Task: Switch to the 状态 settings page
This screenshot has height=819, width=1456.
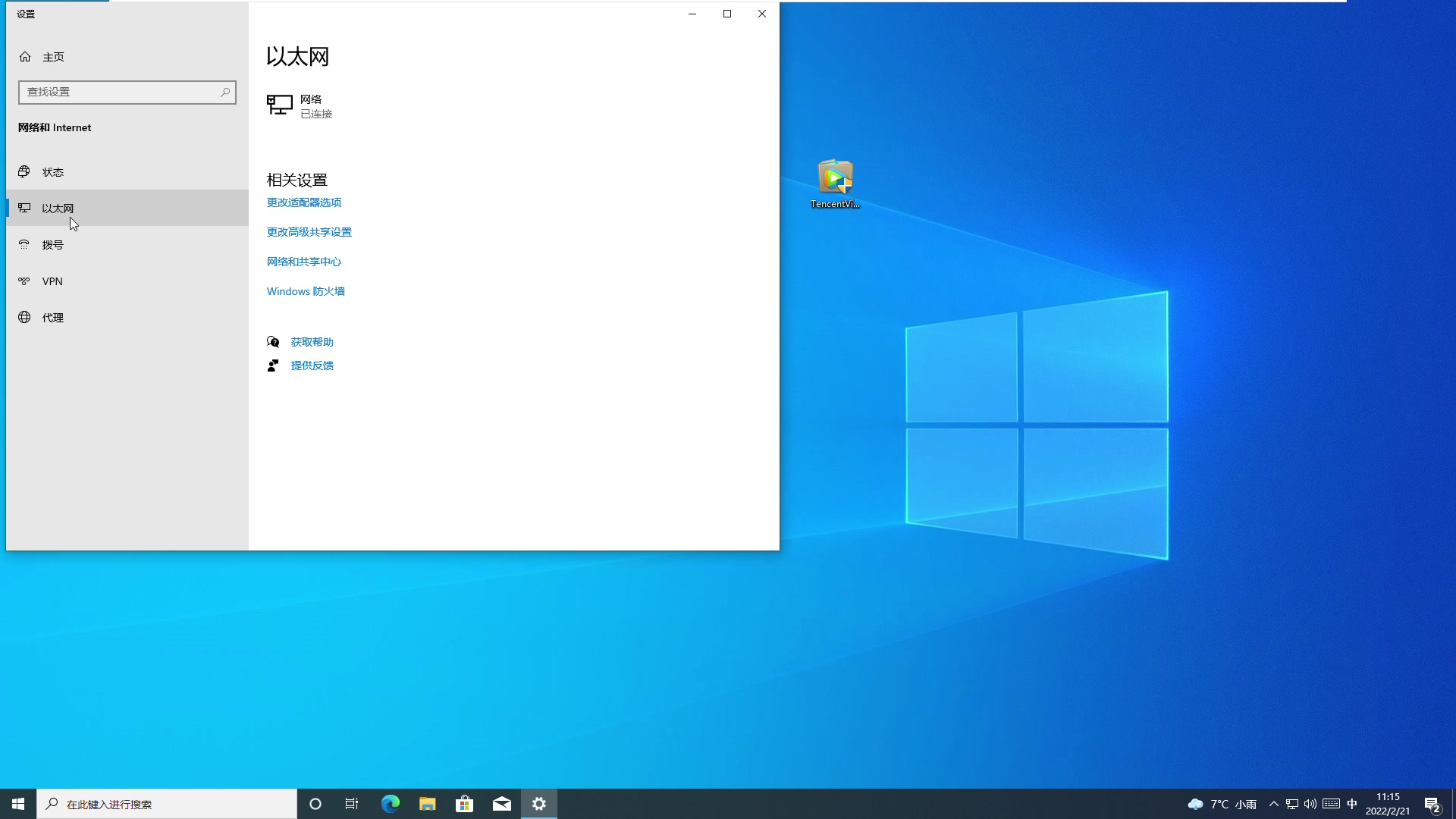Action: point(52,171)
